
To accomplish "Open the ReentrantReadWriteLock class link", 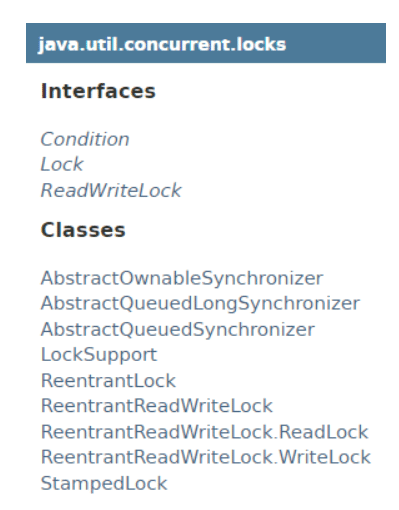I will point(157,406).
